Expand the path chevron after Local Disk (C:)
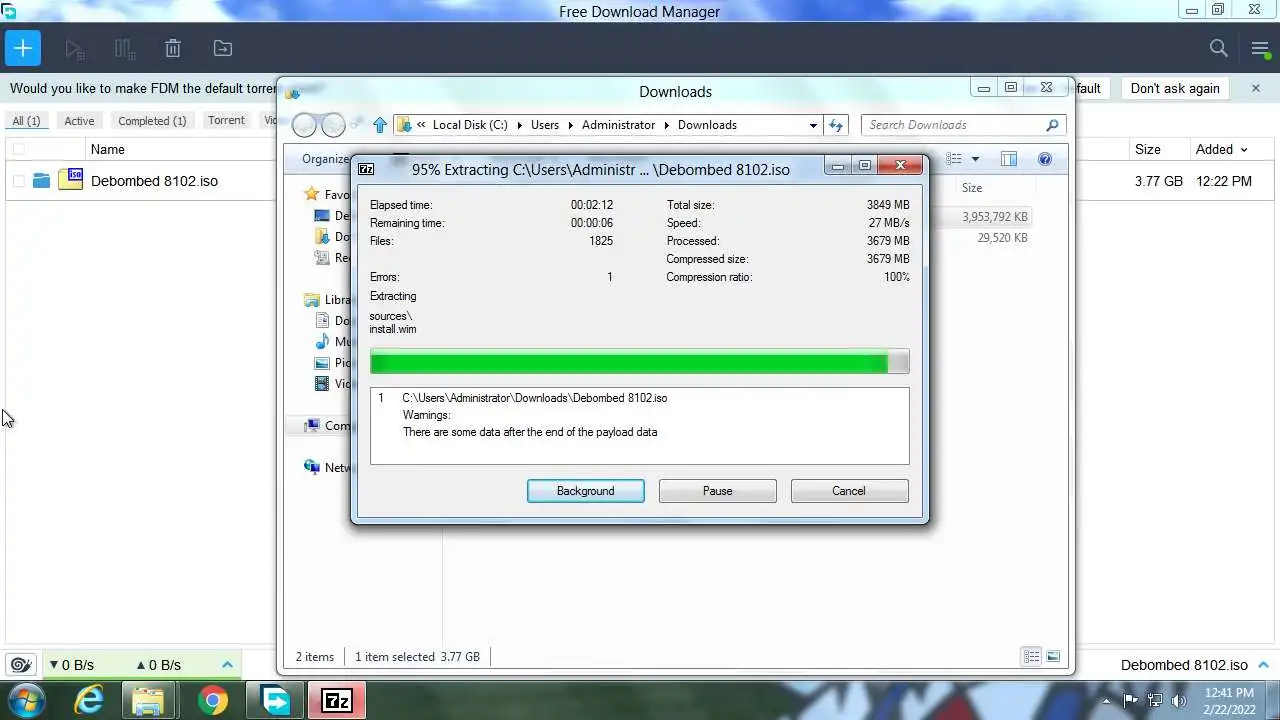Screen dimensions: 1280x720 pos(519,125)
